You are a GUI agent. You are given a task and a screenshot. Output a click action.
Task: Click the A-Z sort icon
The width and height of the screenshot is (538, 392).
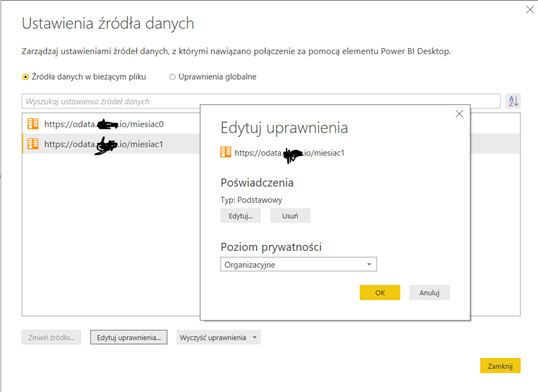pos(513,101)
